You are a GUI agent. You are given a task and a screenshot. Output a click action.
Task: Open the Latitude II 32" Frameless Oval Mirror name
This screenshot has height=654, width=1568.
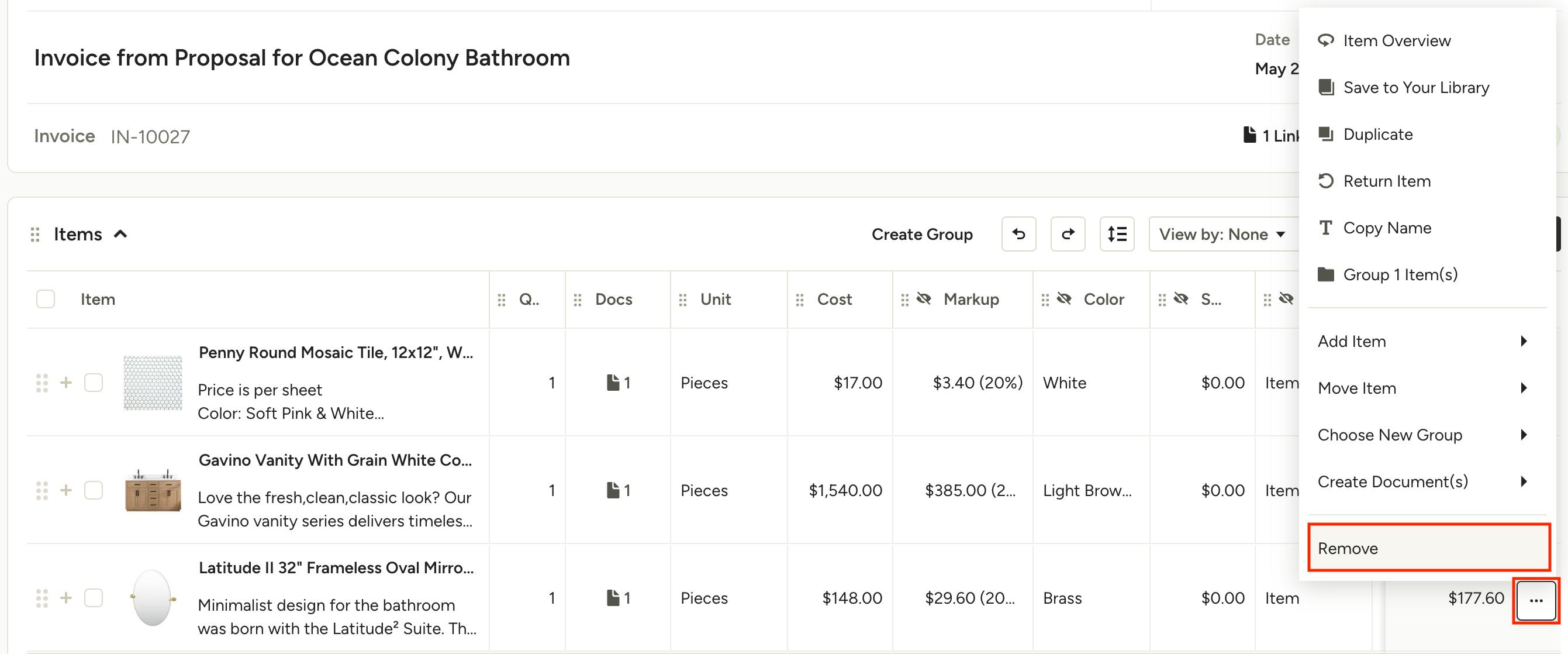[x=336, y=568]
